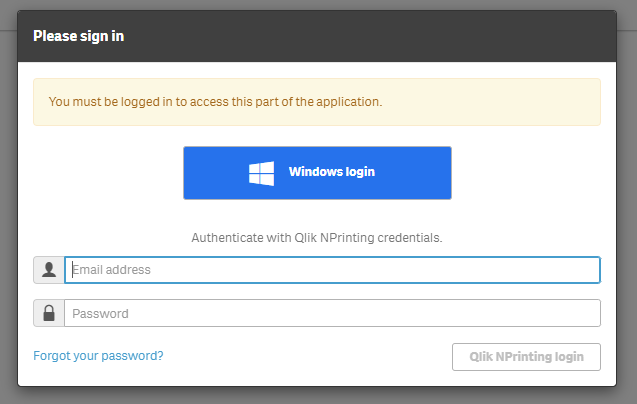Screen dimensions: 637x404
Task: Click the Please sign in header title
Action: (79, 36)
